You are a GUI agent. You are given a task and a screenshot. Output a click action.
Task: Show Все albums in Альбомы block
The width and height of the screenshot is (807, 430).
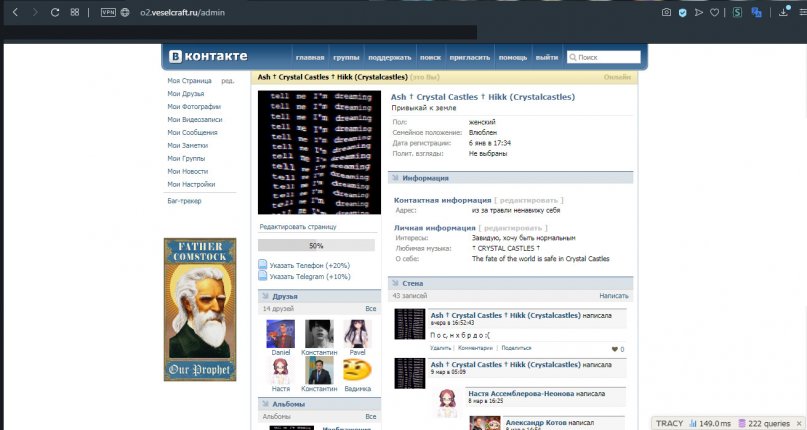tap(371, 417)
